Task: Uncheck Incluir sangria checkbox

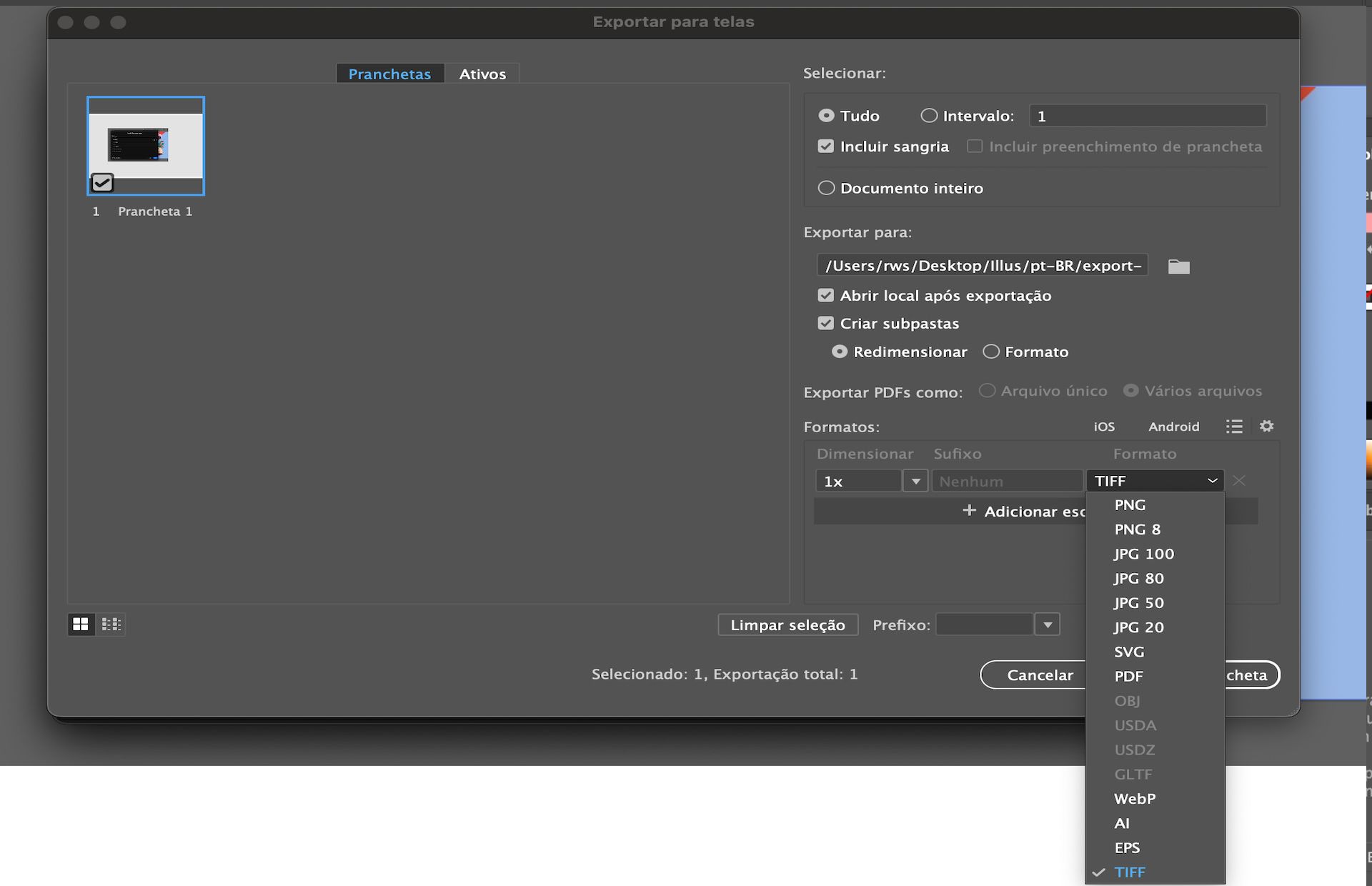Action: point(826,146)
